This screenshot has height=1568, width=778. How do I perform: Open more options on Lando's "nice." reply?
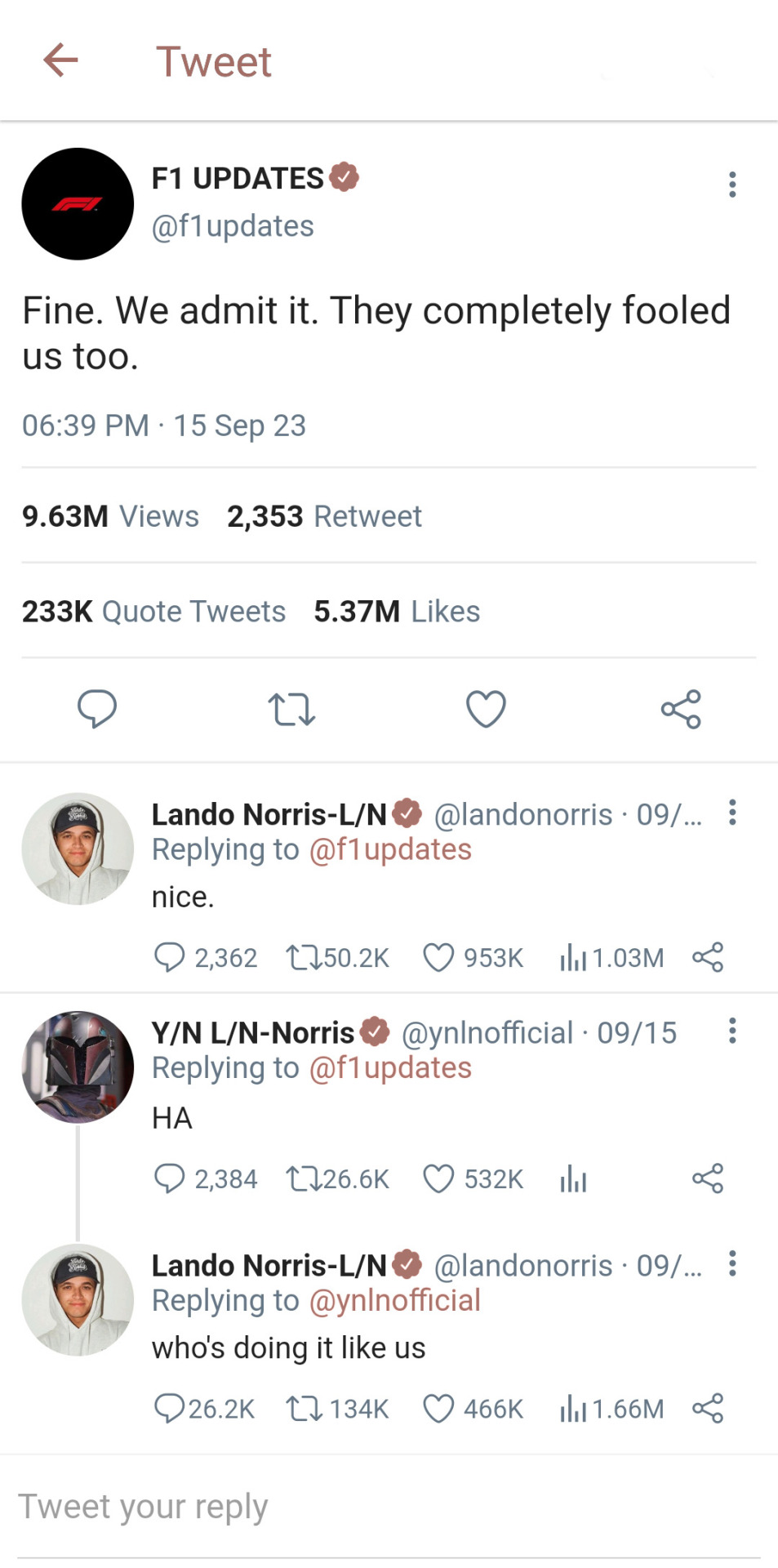[x=732, y=813]
